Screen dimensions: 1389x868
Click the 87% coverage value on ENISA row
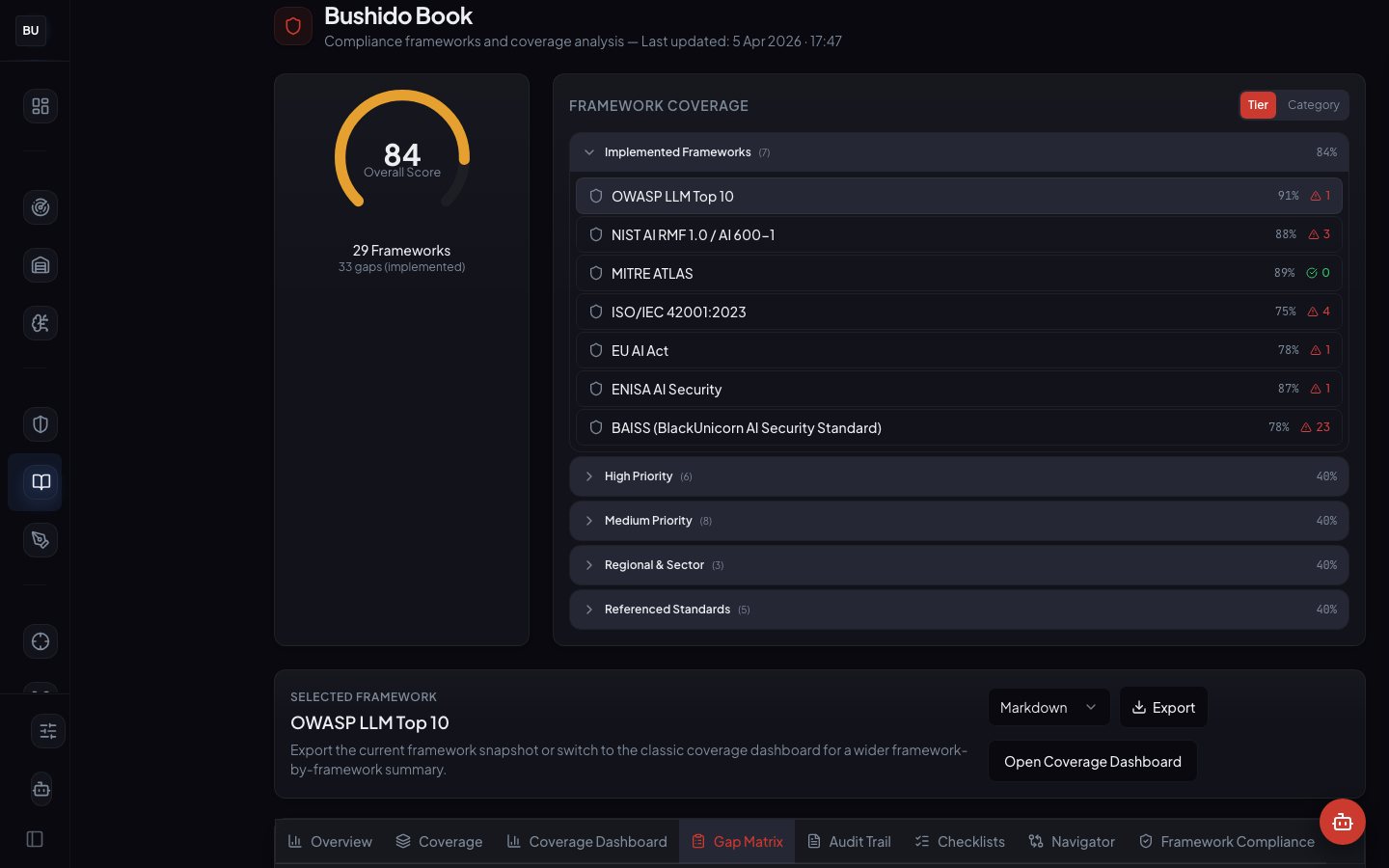1289,389
